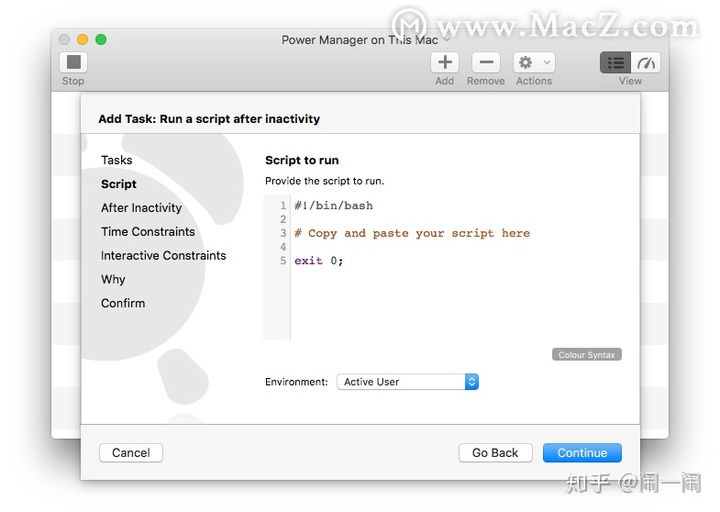Click inside the script editor area
Viewport: 720px width, 512px height.
[x=443, y=267]
